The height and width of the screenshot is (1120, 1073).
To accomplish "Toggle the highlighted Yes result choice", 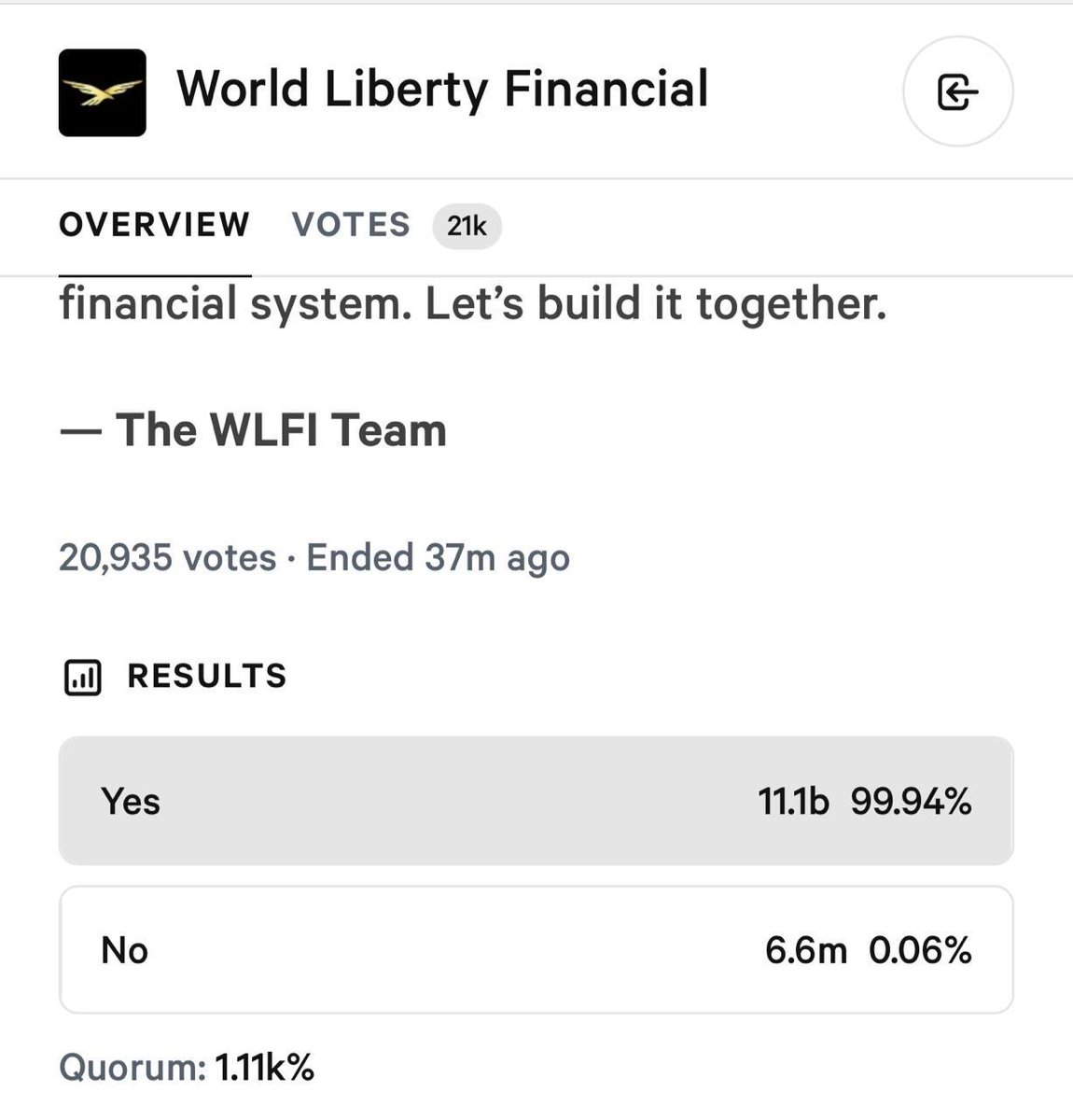I will 536,800.
